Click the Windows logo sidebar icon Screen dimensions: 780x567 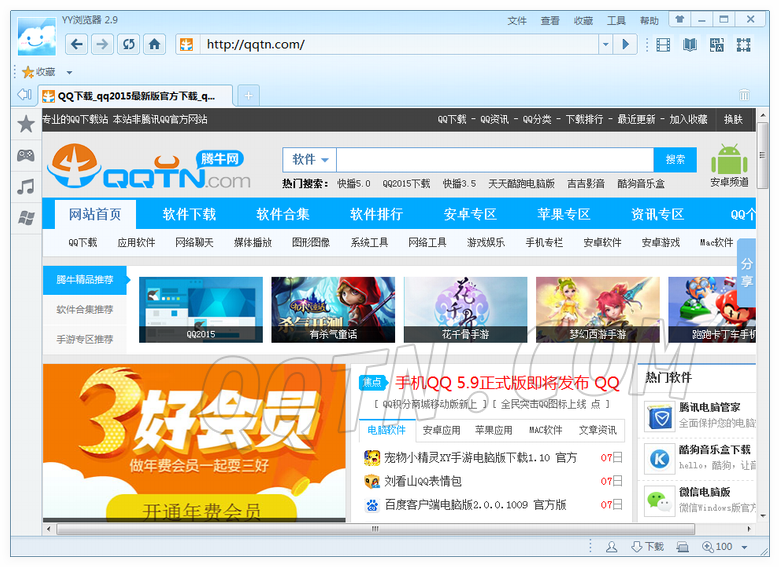tap(26, 217)
